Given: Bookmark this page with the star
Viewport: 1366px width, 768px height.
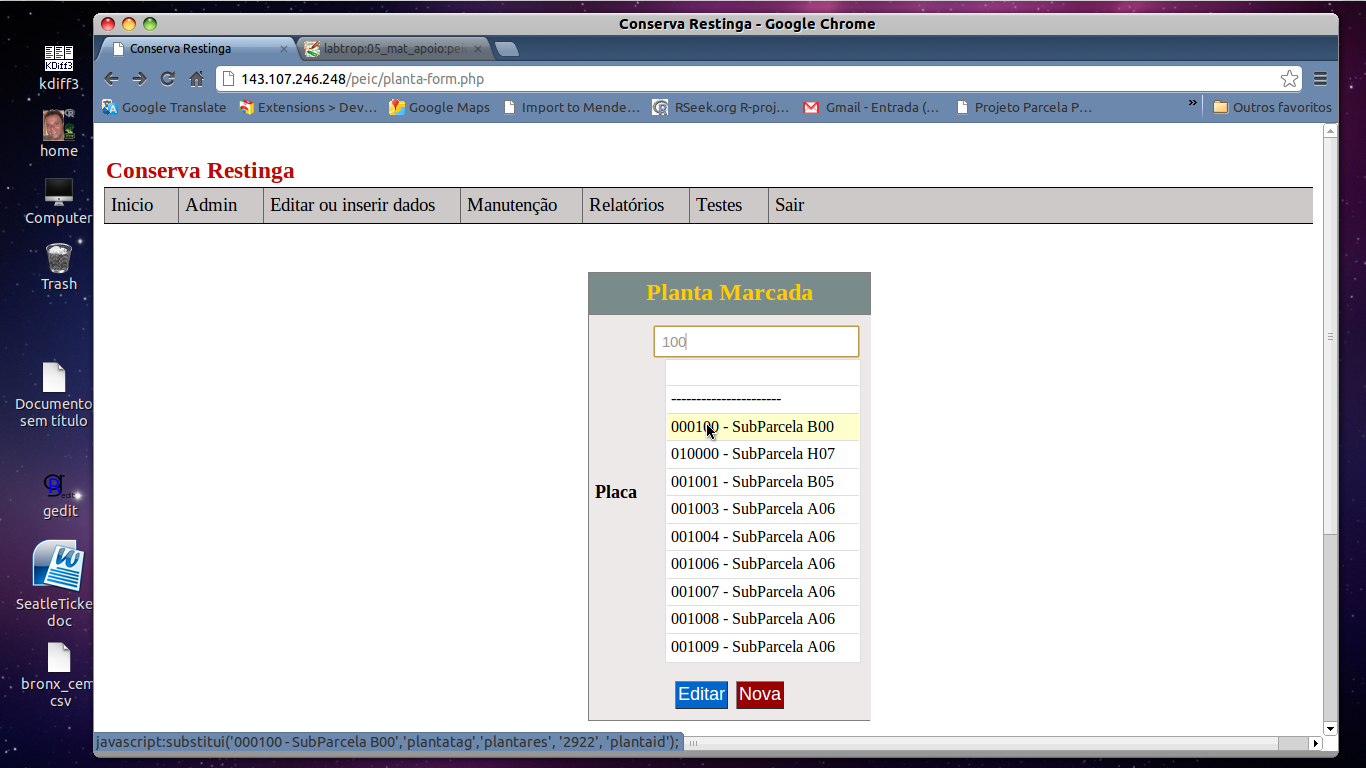Looking at the screenshot, I should pyautogui.click(x=1289, y=79).
